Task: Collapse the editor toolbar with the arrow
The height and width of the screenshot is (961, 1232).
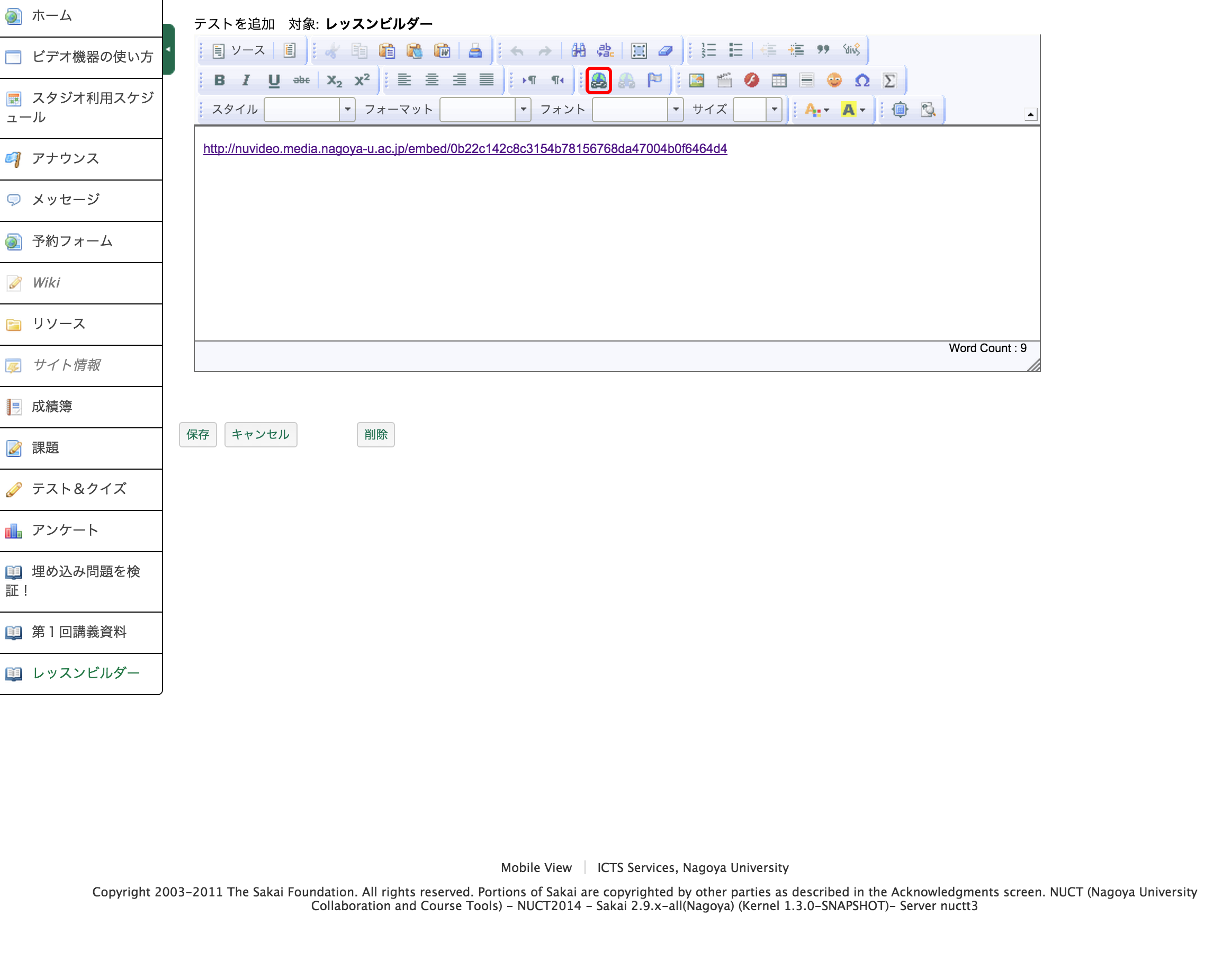Action: [x=1030, y=114]
